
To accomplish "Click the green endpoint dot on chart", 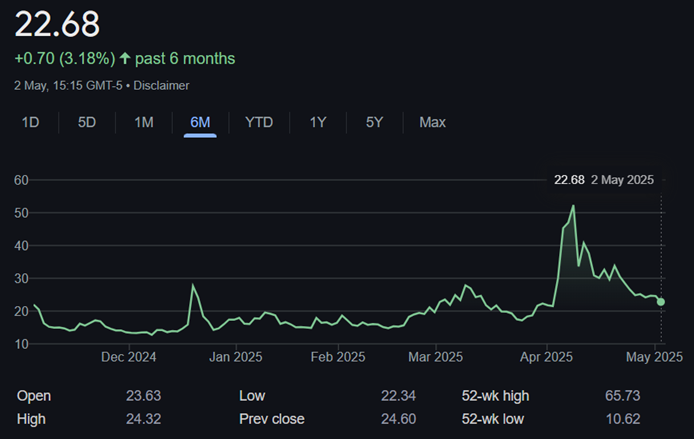I will coord(661,302).
